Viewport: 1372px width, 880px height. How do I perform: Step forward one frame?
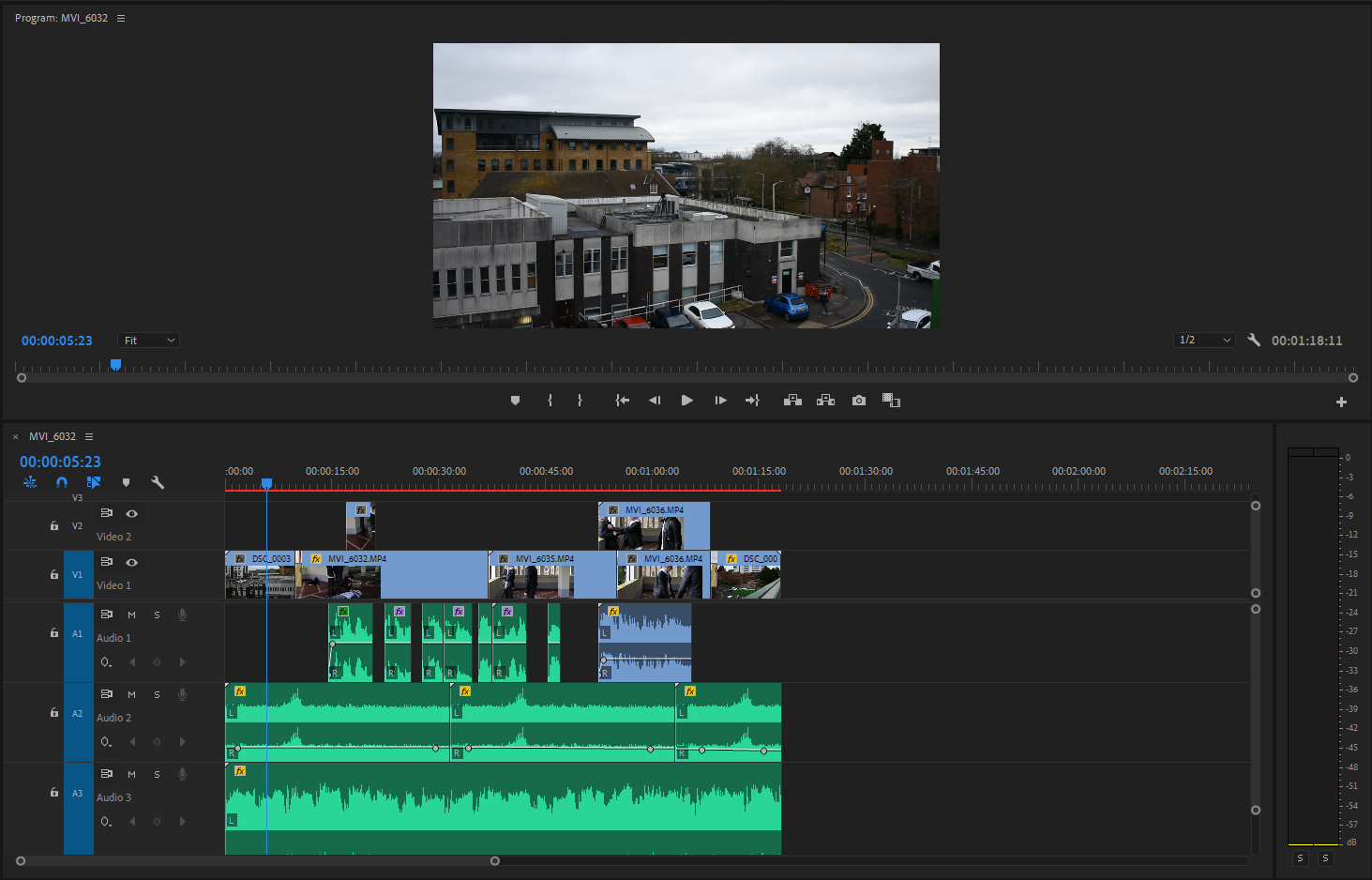[x=720, y=401]
